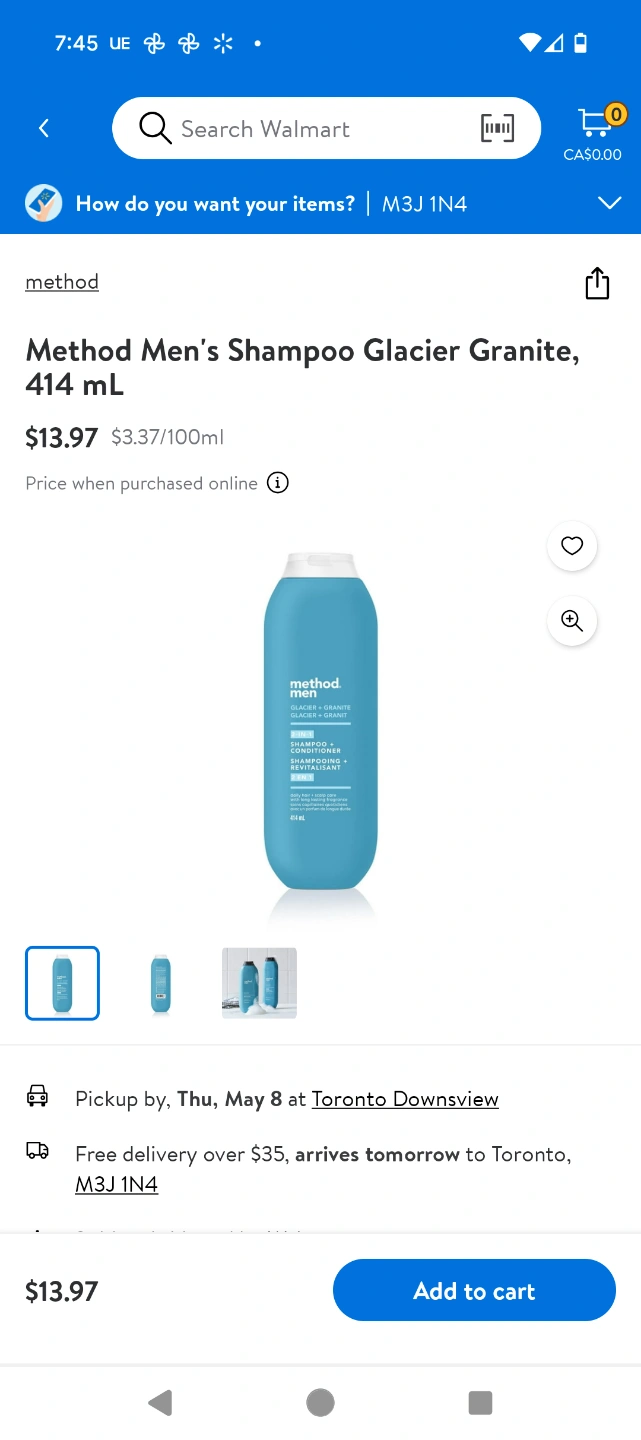Image resolution: width=641 pixels, height=1440 pixels.
Task: Tap the Add to cart button
Action: [474, 1291]
